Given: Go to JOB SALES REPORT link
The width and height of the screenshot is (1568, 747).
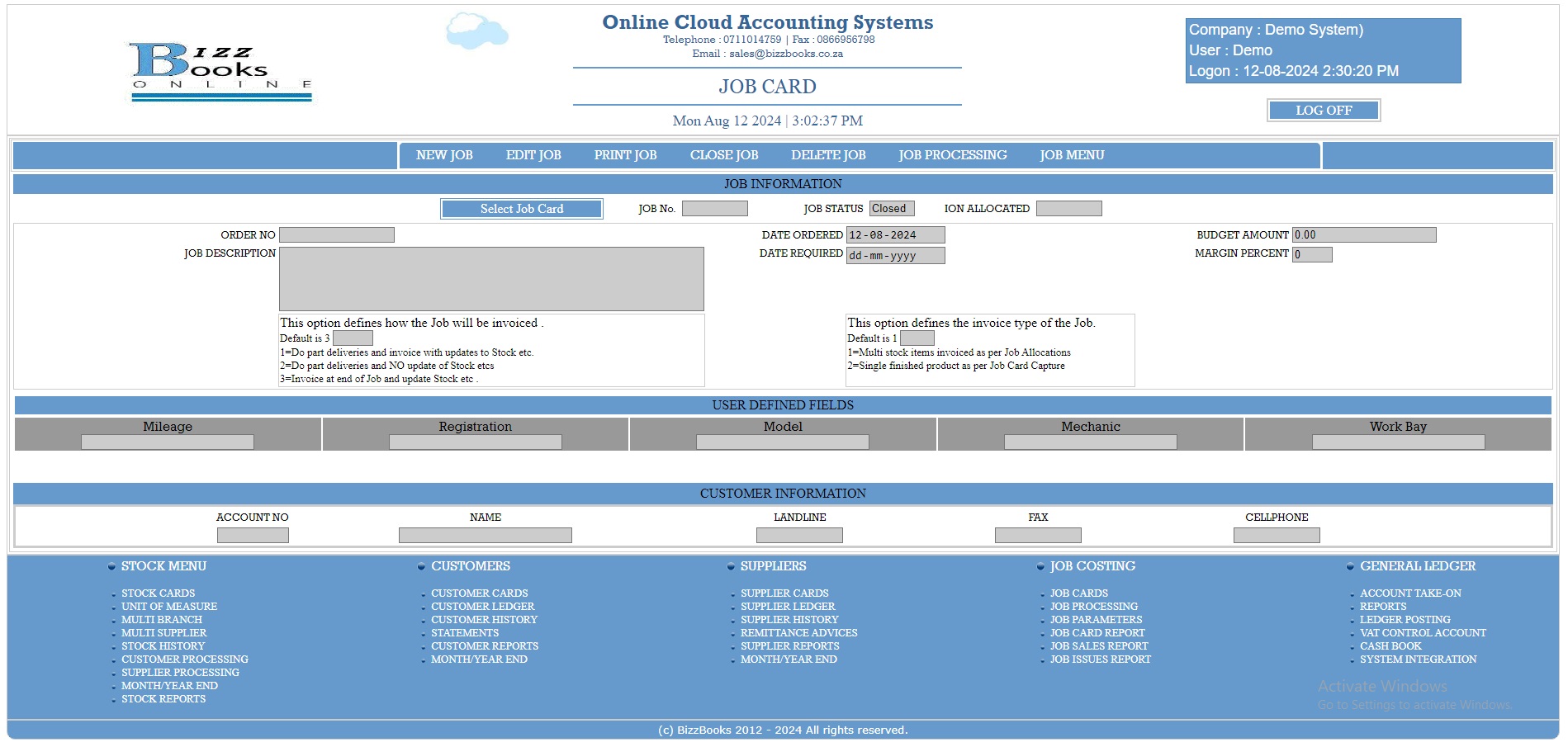Looking at the screenshot, I should pos(1098,646).
